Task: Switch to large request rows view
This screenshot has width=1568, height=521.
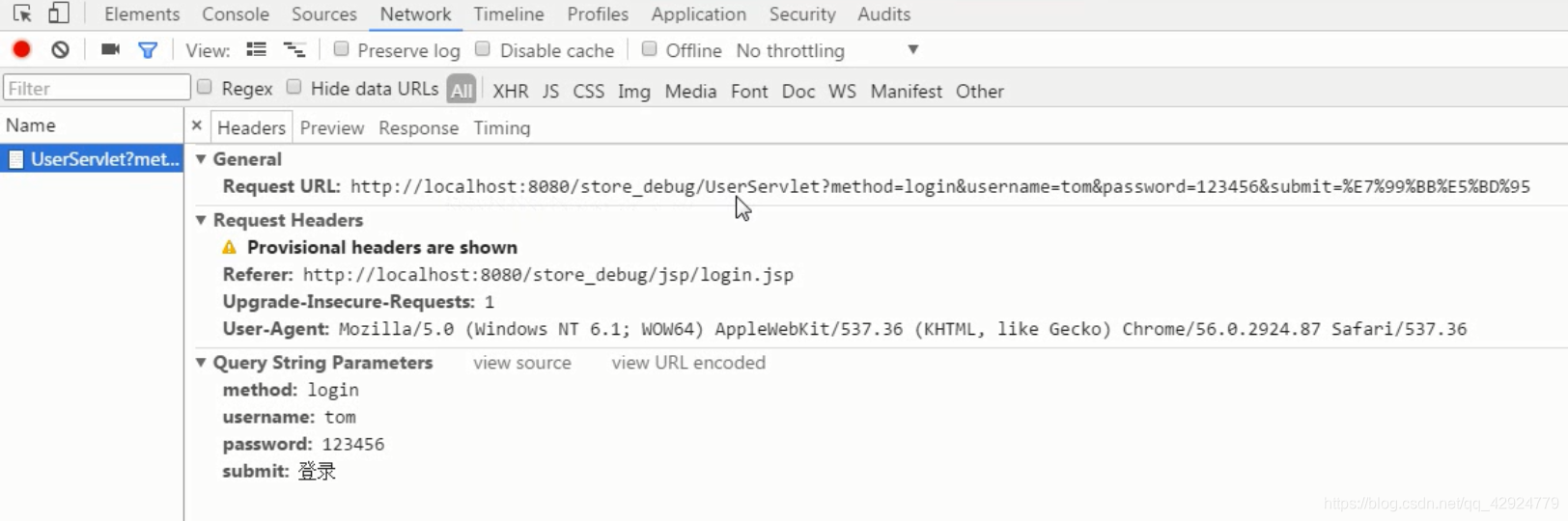Action: [x=256, y=49]
